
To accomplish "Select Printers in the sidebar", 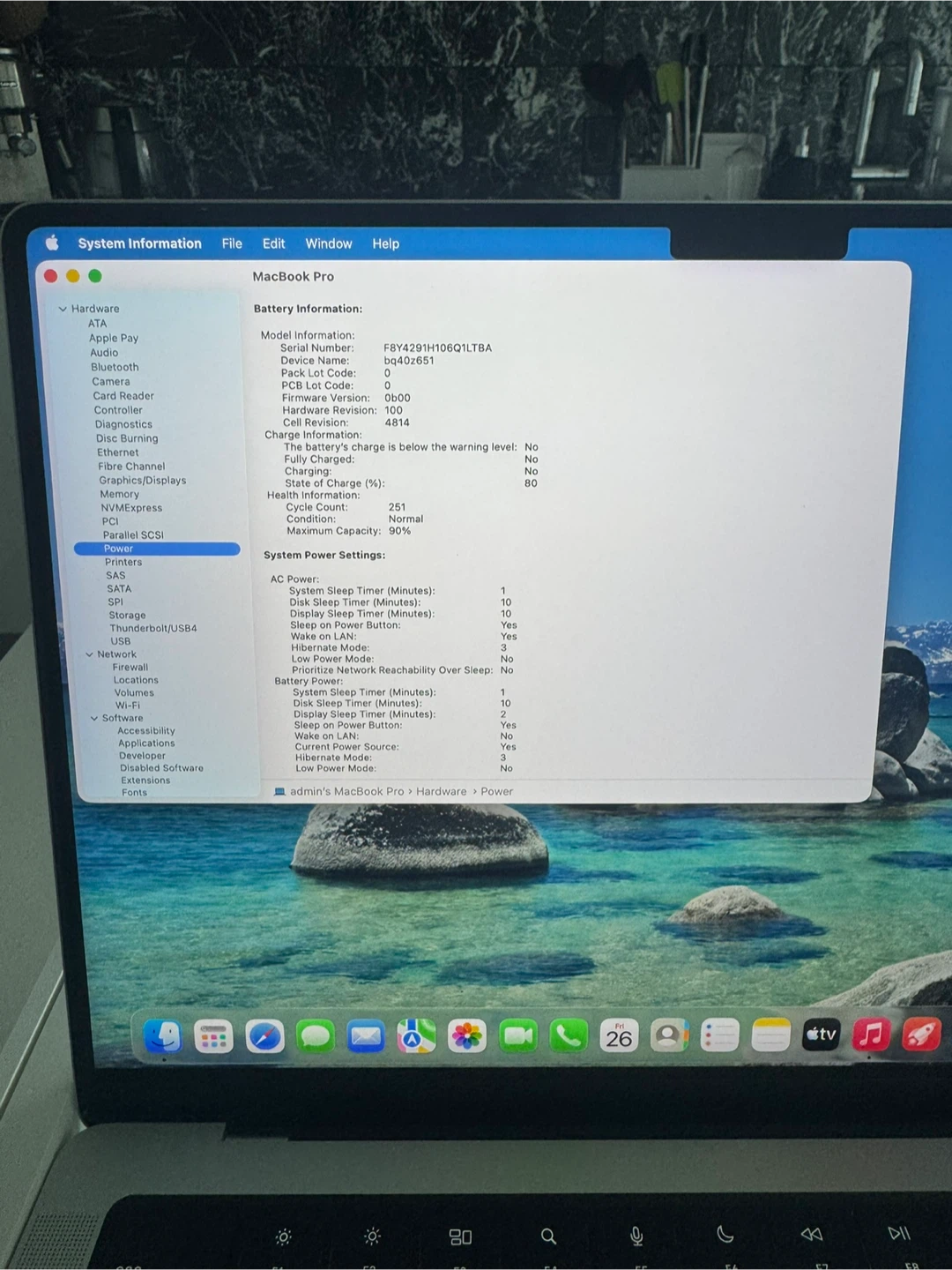I will pyautogui.click(x=123, y=562).
